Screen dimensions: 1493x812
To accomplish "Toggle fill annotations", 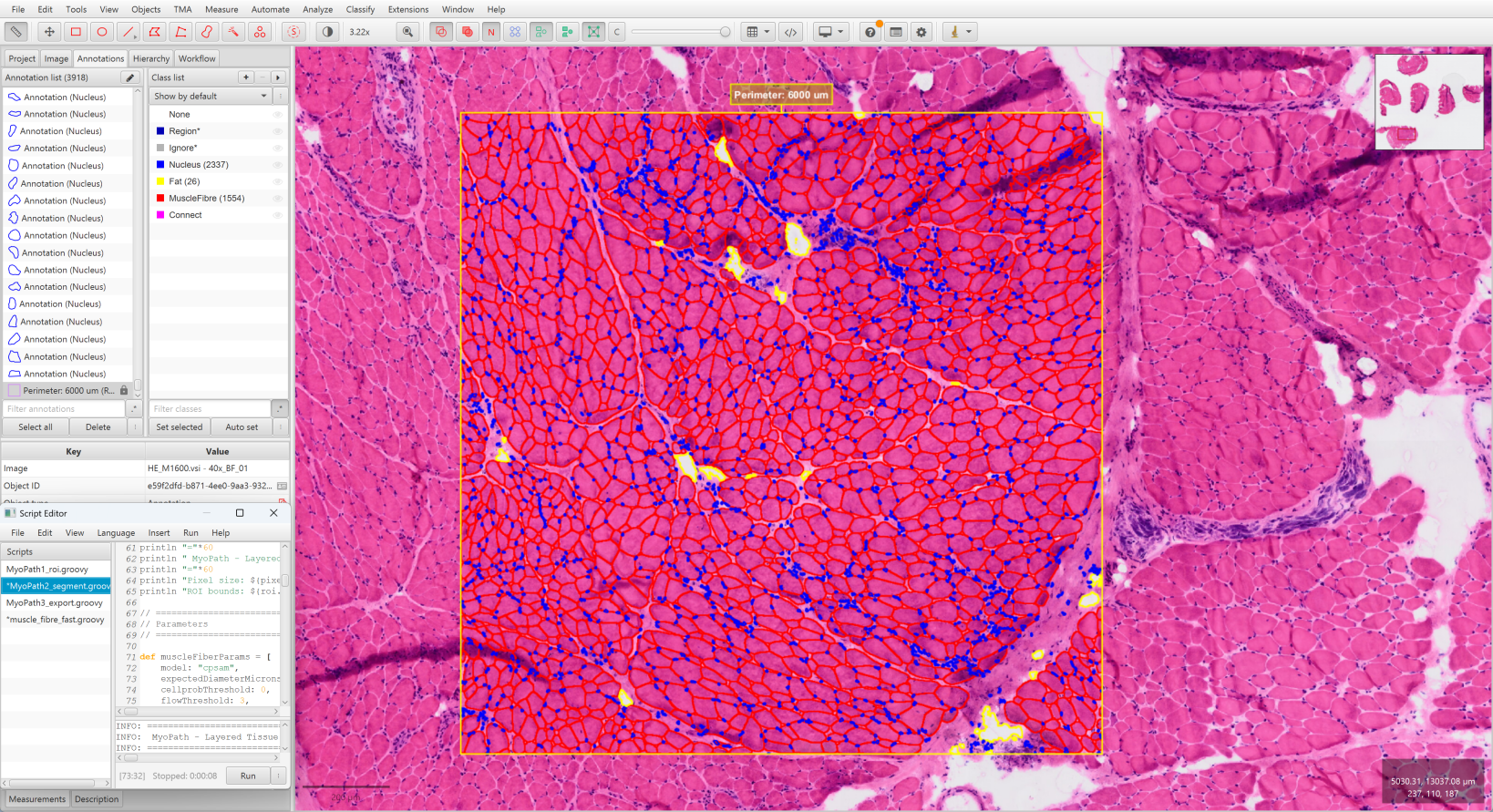I will coord(467,32).
